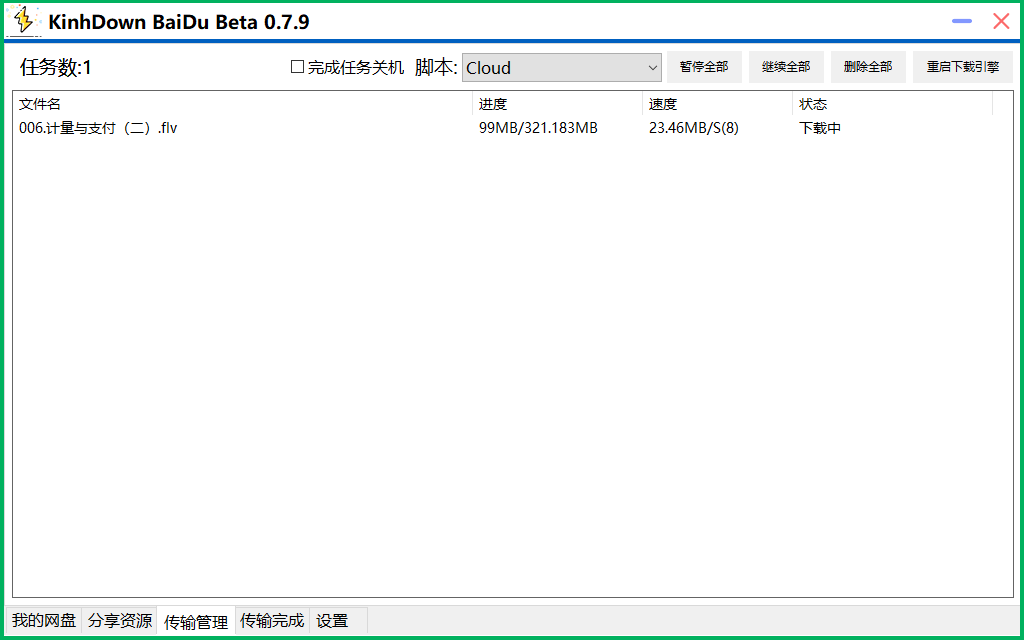Open the 分享资源 tab
The height and width of the screenshot is (640, 1024).
coord(120,621)
